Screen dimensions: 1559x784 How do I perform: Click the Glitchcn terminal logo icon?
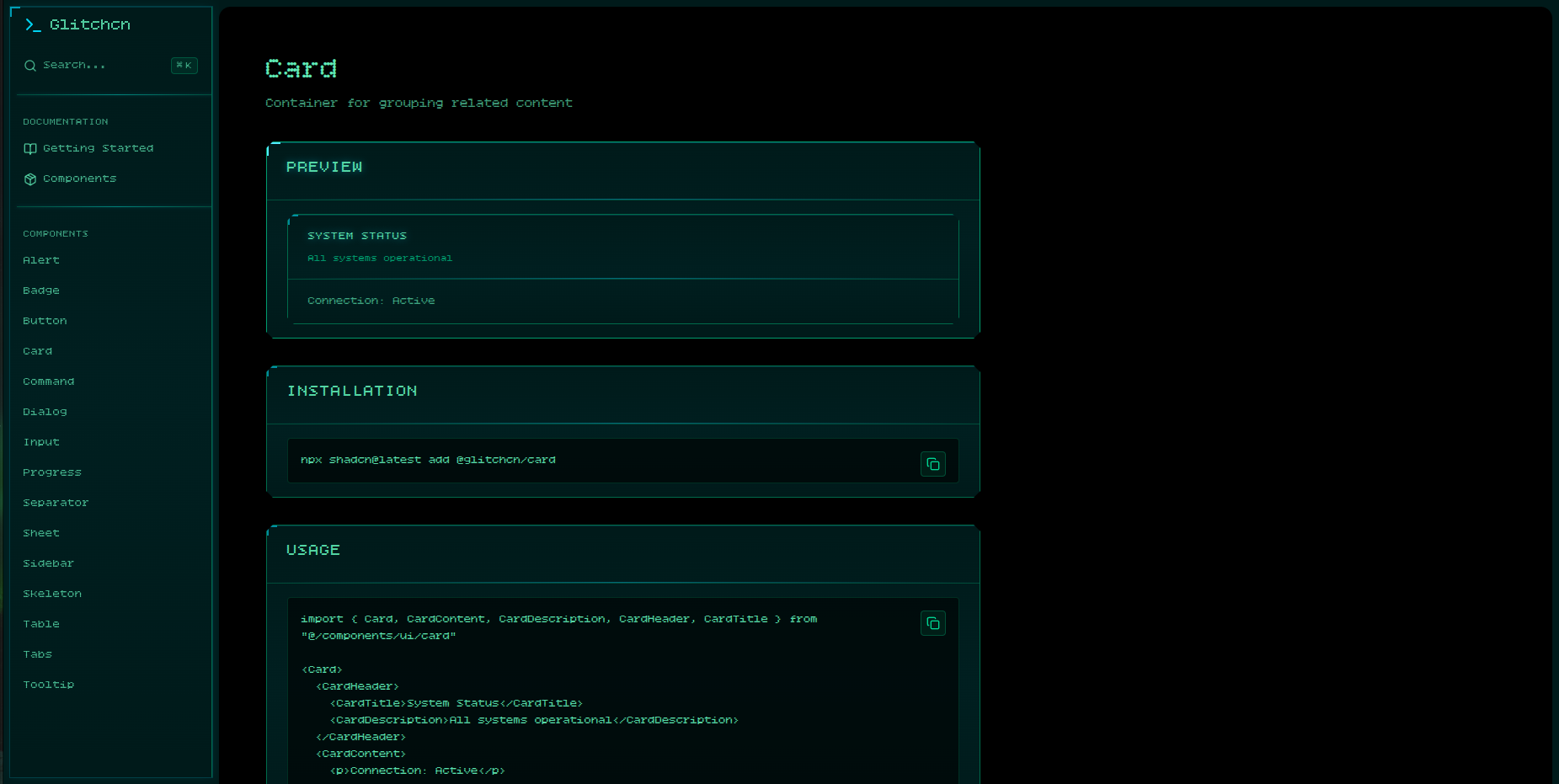tap(33, 24)
